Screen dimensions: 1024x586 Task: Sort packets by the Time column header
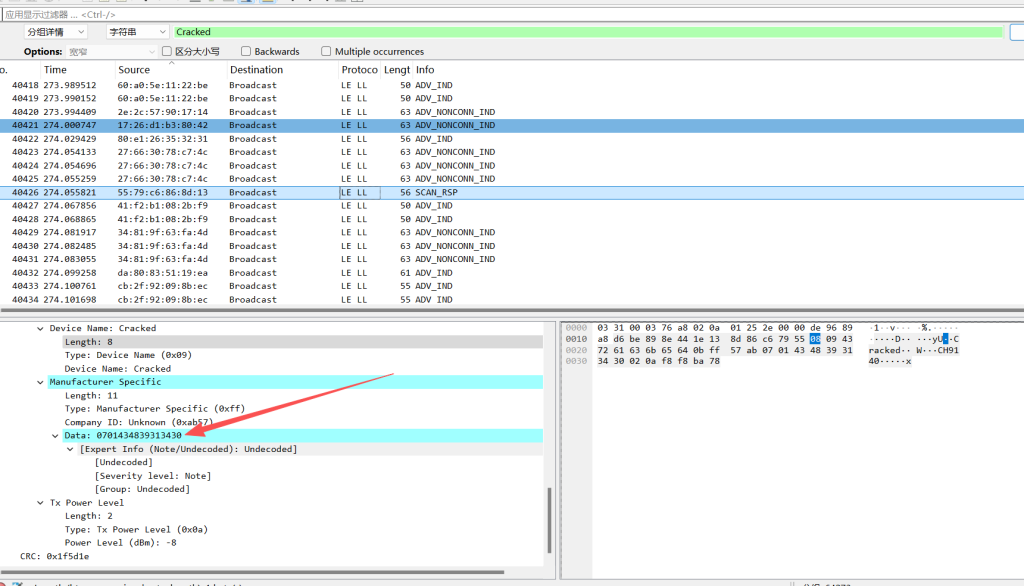(x=56, y=70)
